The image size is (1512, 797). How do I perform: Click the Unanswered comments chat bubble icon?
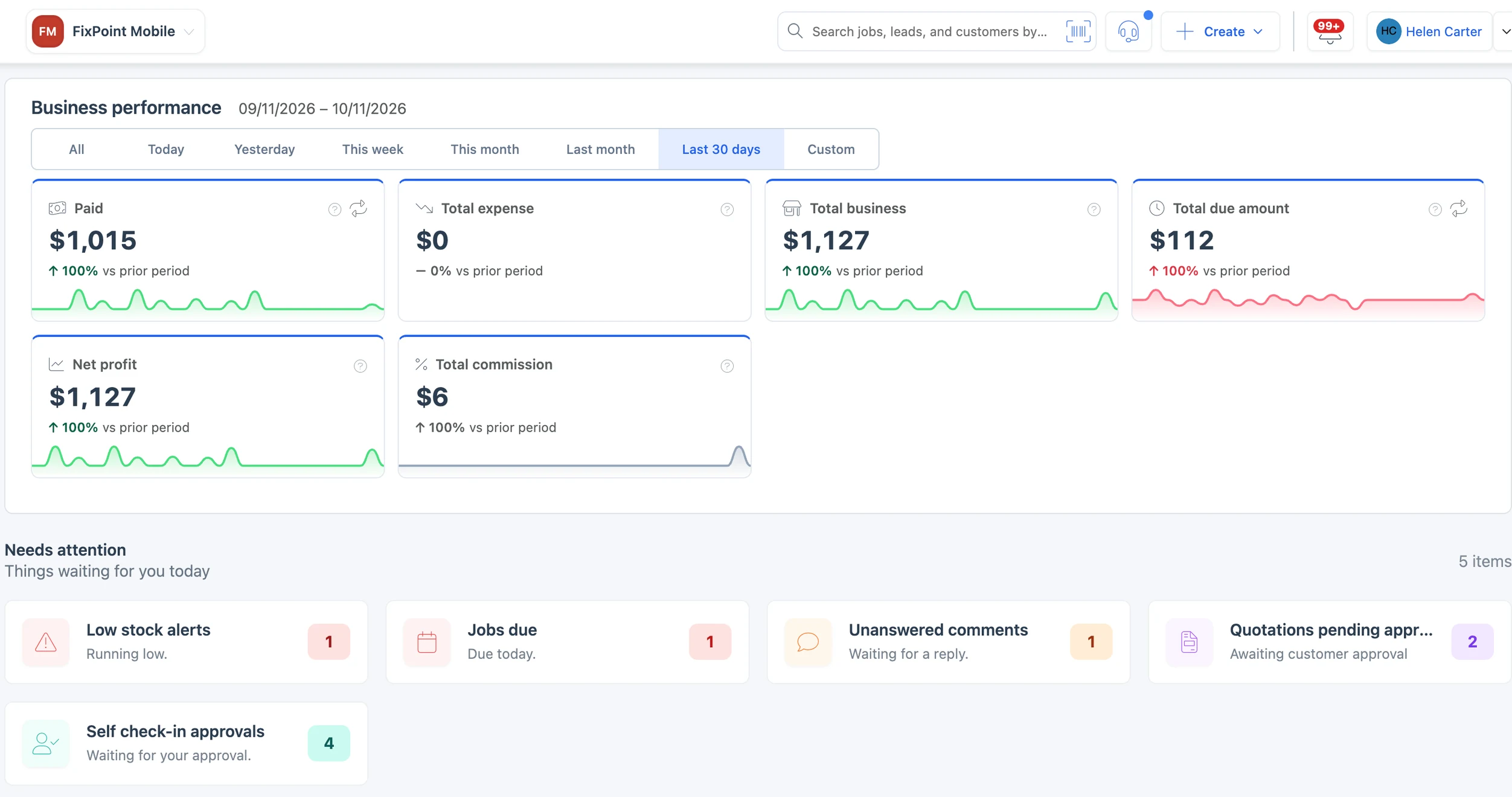pos(808,642)
